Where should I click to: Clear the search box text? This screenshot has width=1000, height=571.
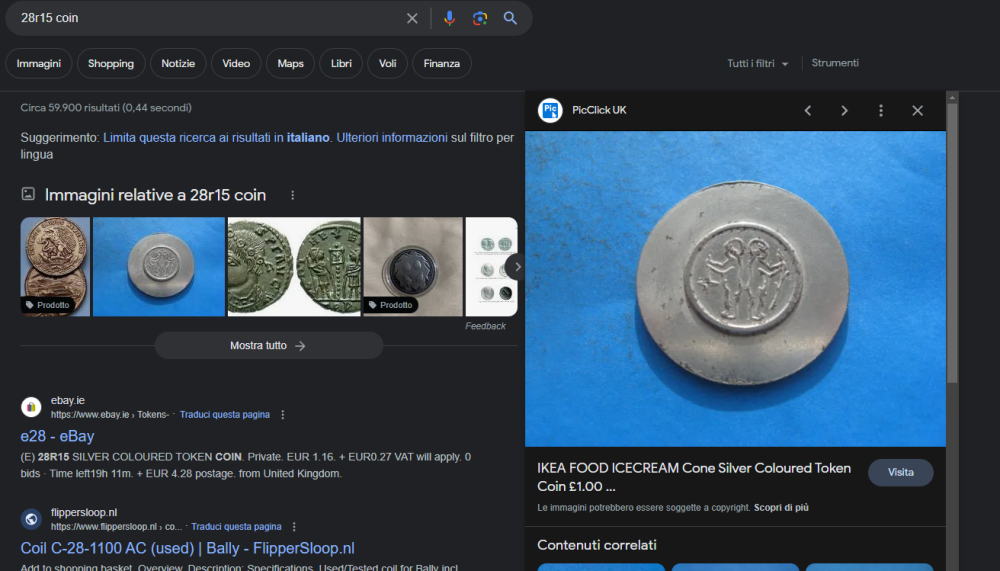pyautogui.click(x=412, y=18)
